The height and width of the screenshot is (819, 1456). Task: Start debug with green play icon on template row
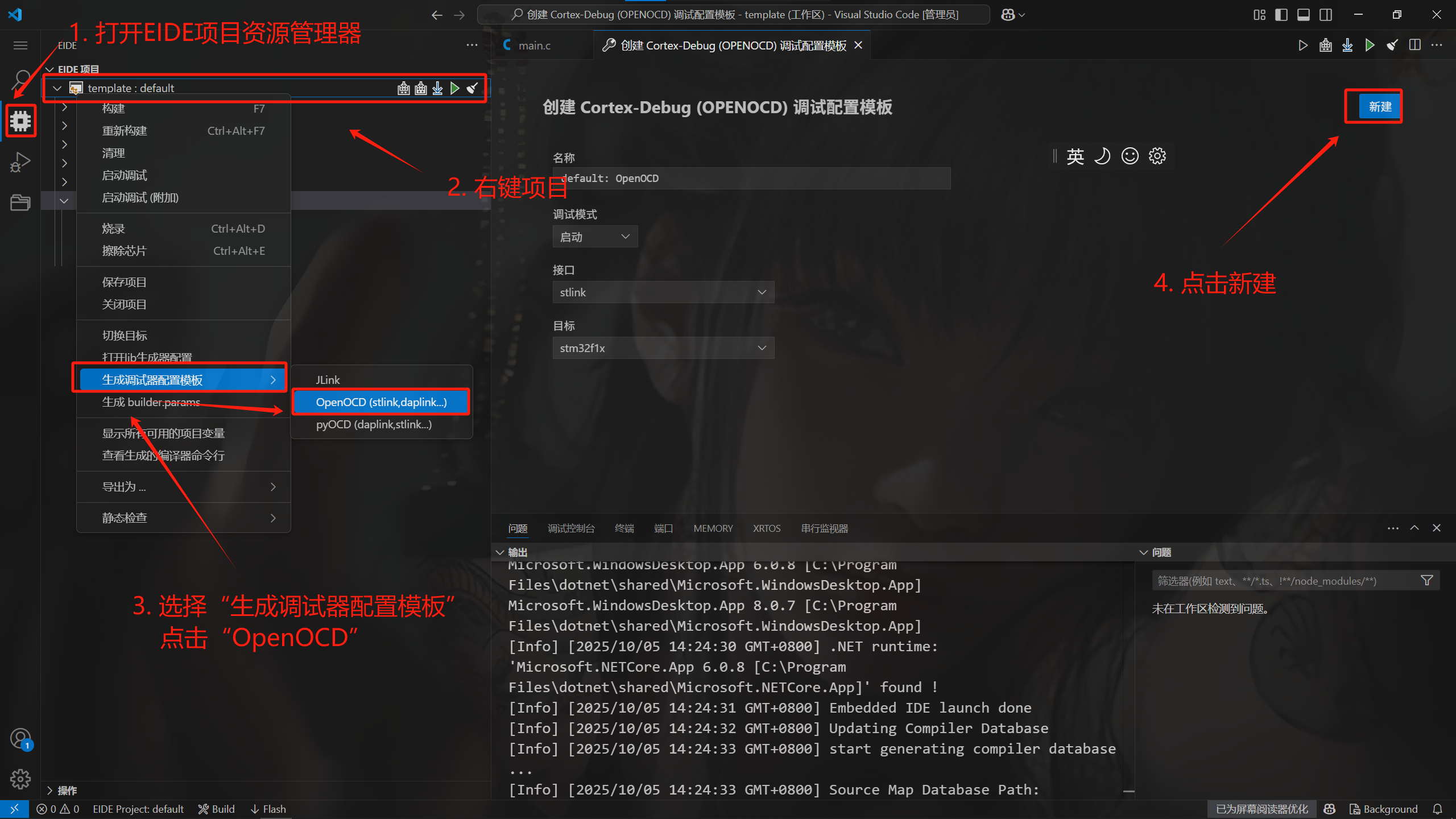point(454,88)
